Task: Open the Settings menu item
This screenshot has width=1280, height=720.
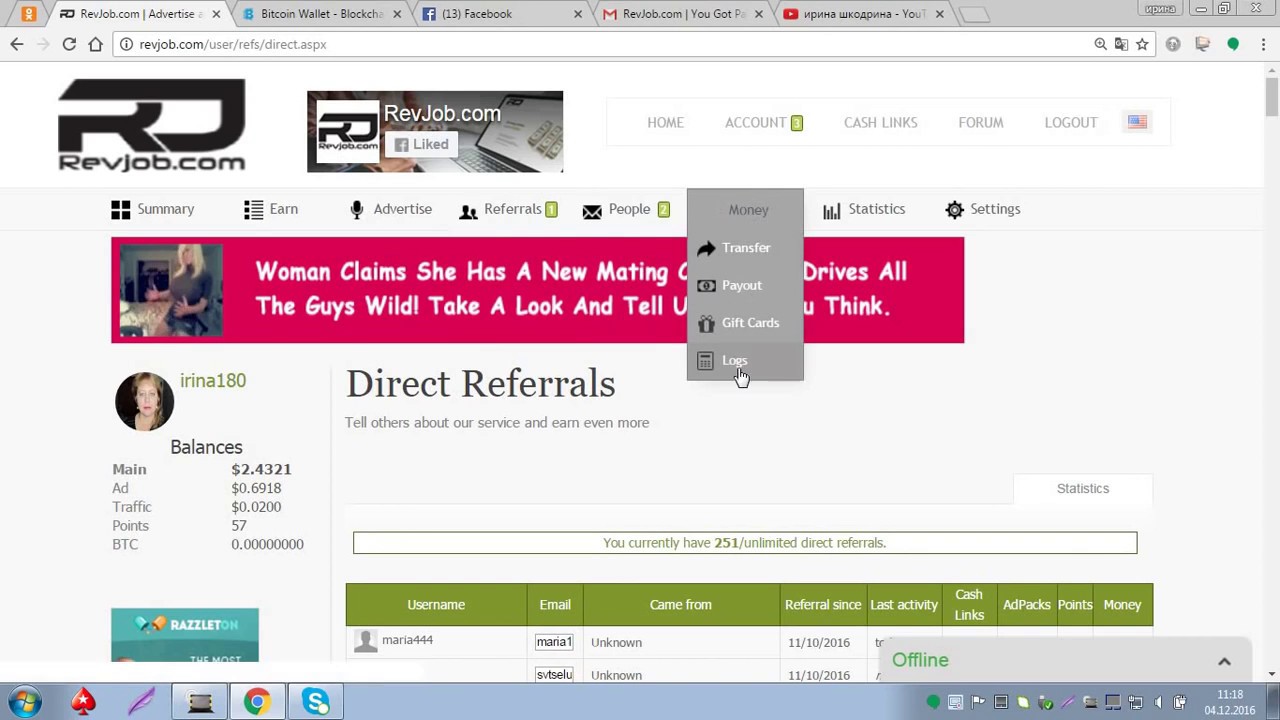Action: tap(995, 209)
